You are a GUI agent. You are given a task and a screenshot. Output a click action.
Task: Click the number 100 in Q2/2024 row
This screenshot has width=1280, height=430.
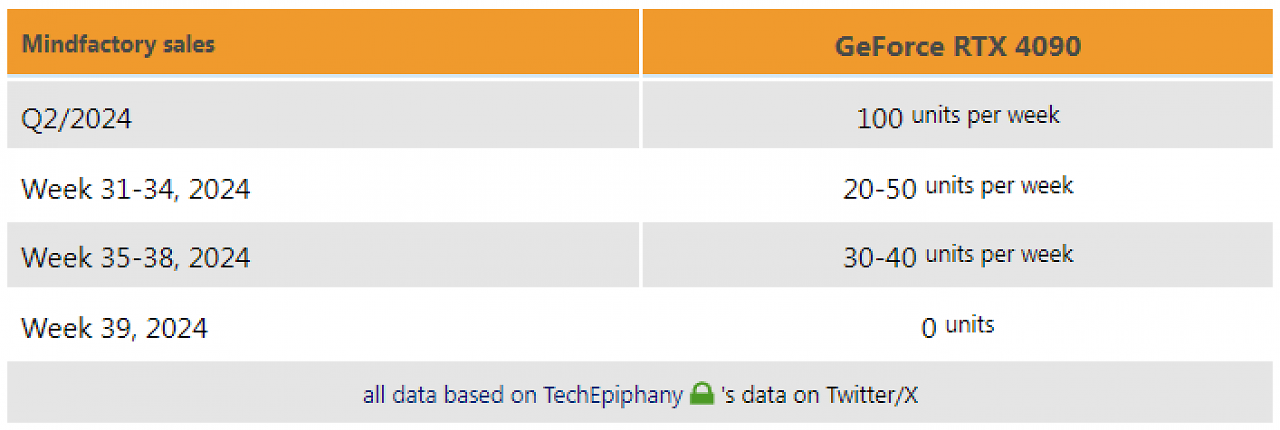point(880,118)
